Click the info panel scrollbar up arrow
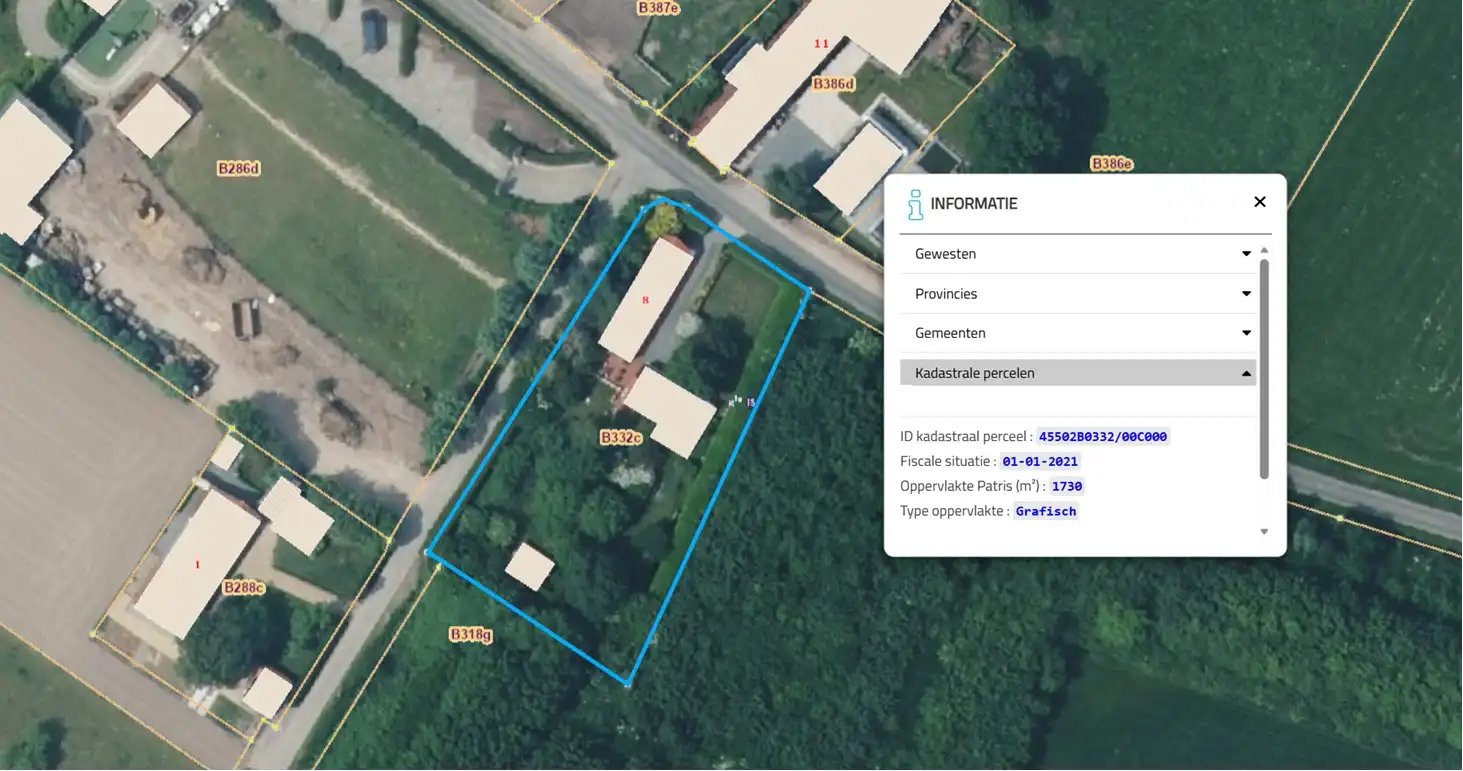The width and height of the screenshot is (1463, 771). coord(1264,250)
